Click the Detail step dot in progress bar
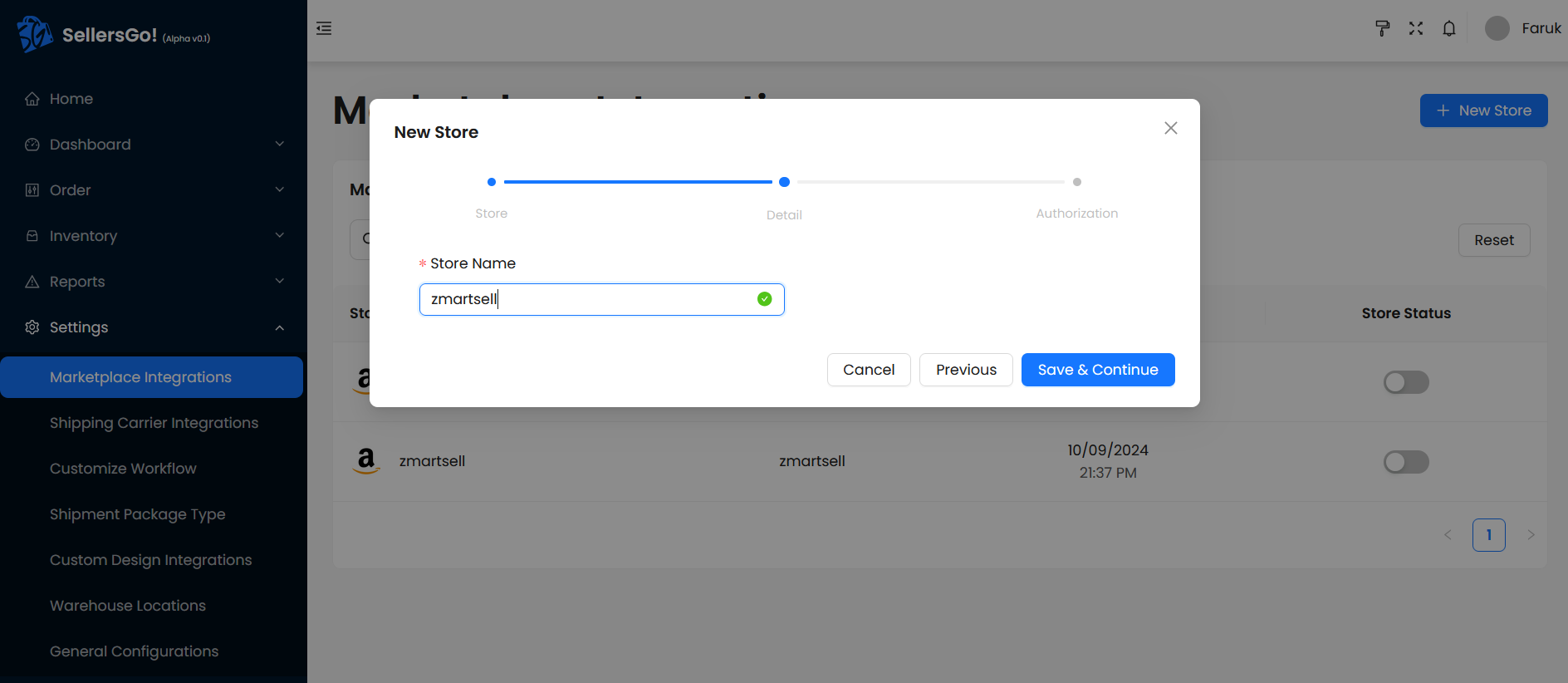Screen dimensions: 1568x683 (x=784, y=182)
